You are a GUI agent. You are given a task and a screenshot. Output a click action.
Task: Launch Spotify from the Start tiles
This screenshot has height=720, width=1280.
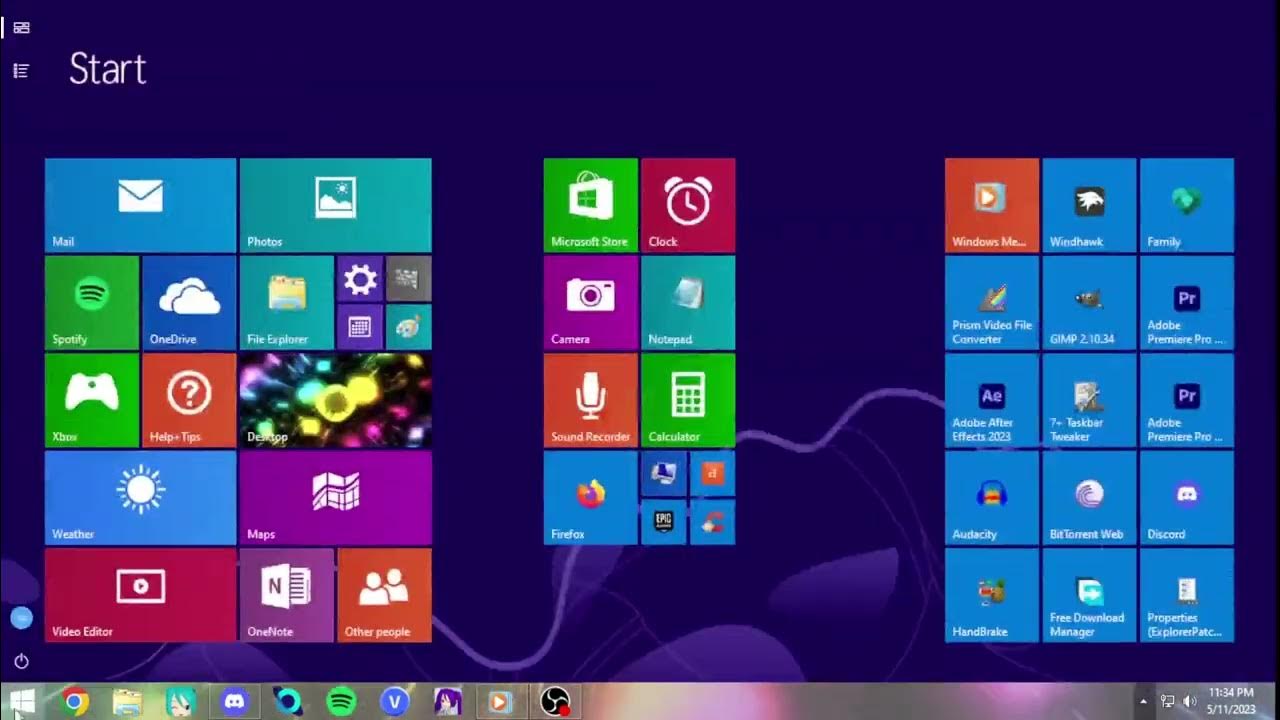pos(92,302)
